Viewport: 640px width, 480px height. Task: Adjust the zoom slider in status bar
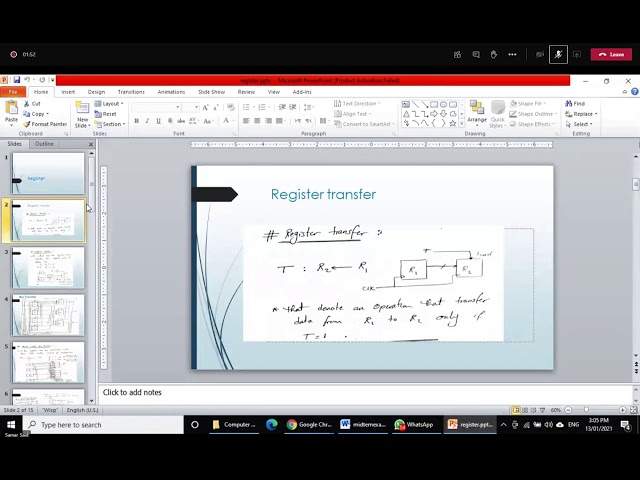click(587, 410)
